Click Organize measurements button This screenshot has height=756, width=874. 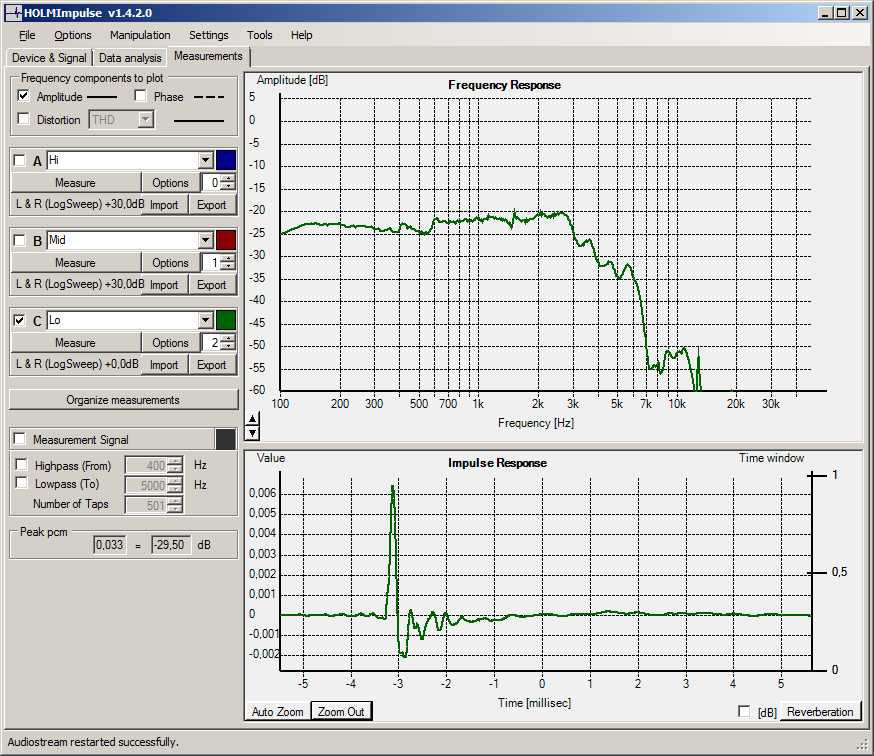point(123,400)
